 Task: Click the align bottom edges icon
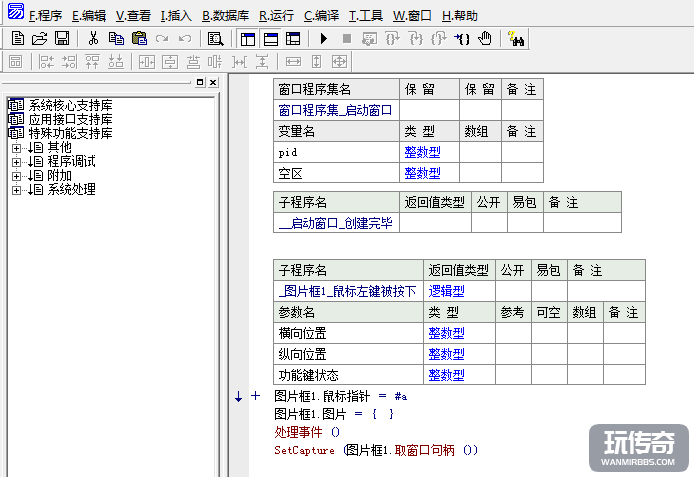pyautogui.click(x=116, y=62)
